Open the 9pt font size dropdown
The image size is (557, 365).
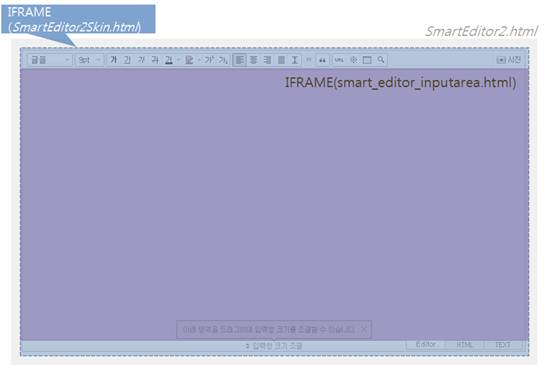coord(90,60)
